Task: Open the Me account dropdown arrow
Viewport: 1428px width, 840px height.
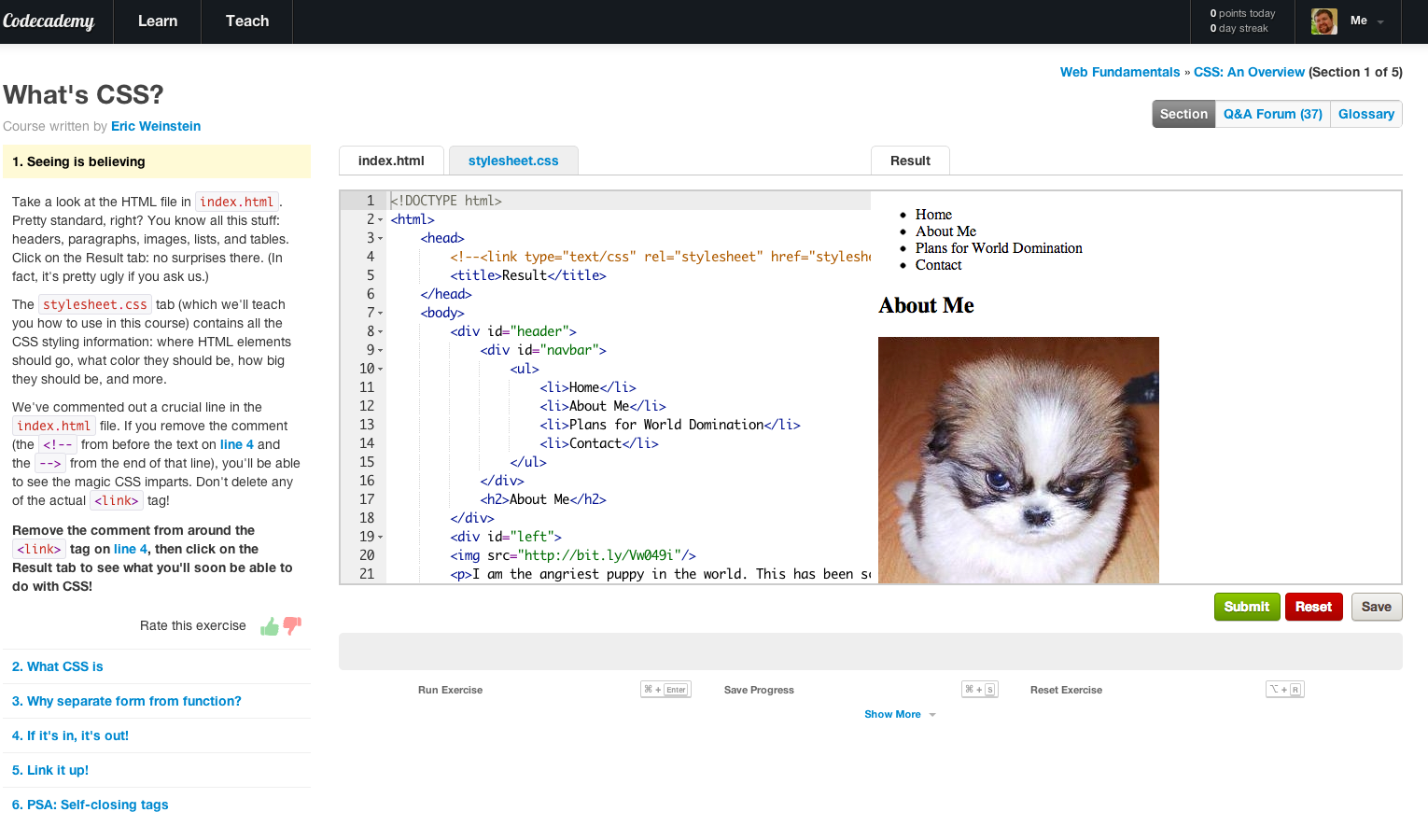Action: pyautogui.click(x=1380, y=21)
